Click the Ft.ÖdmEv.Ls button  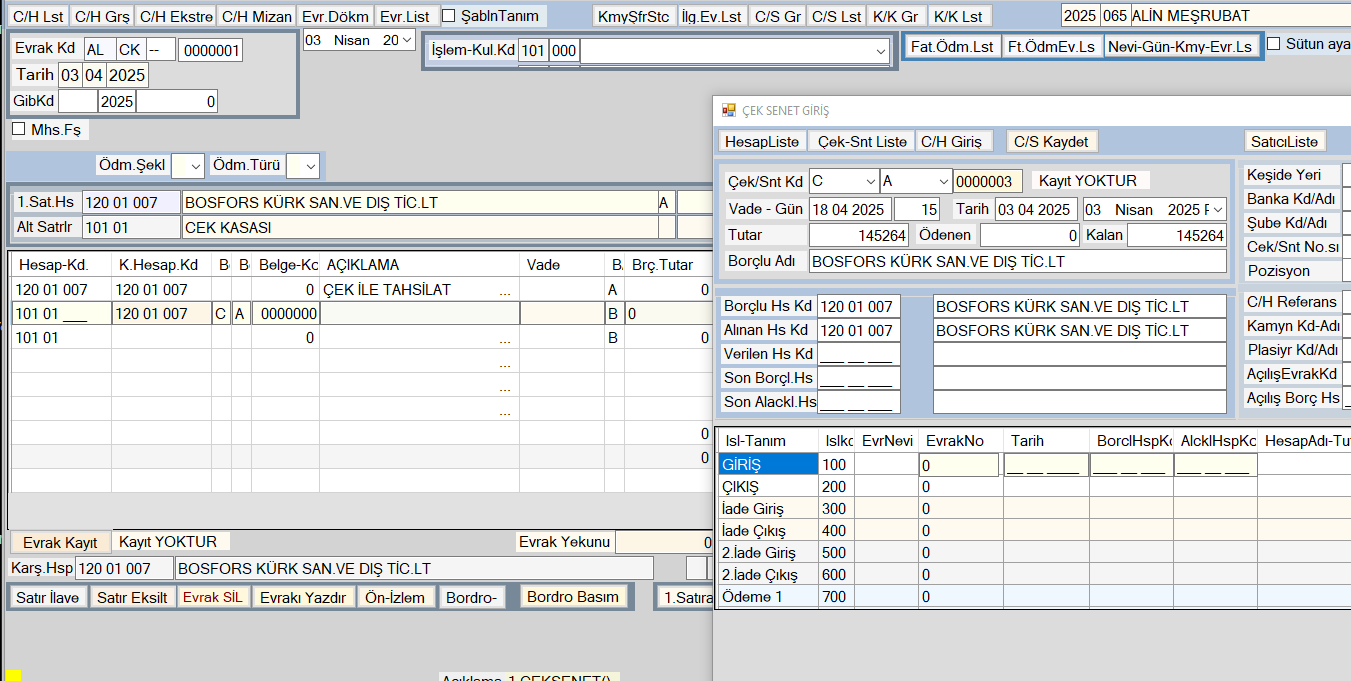(x=1052, y=46)
